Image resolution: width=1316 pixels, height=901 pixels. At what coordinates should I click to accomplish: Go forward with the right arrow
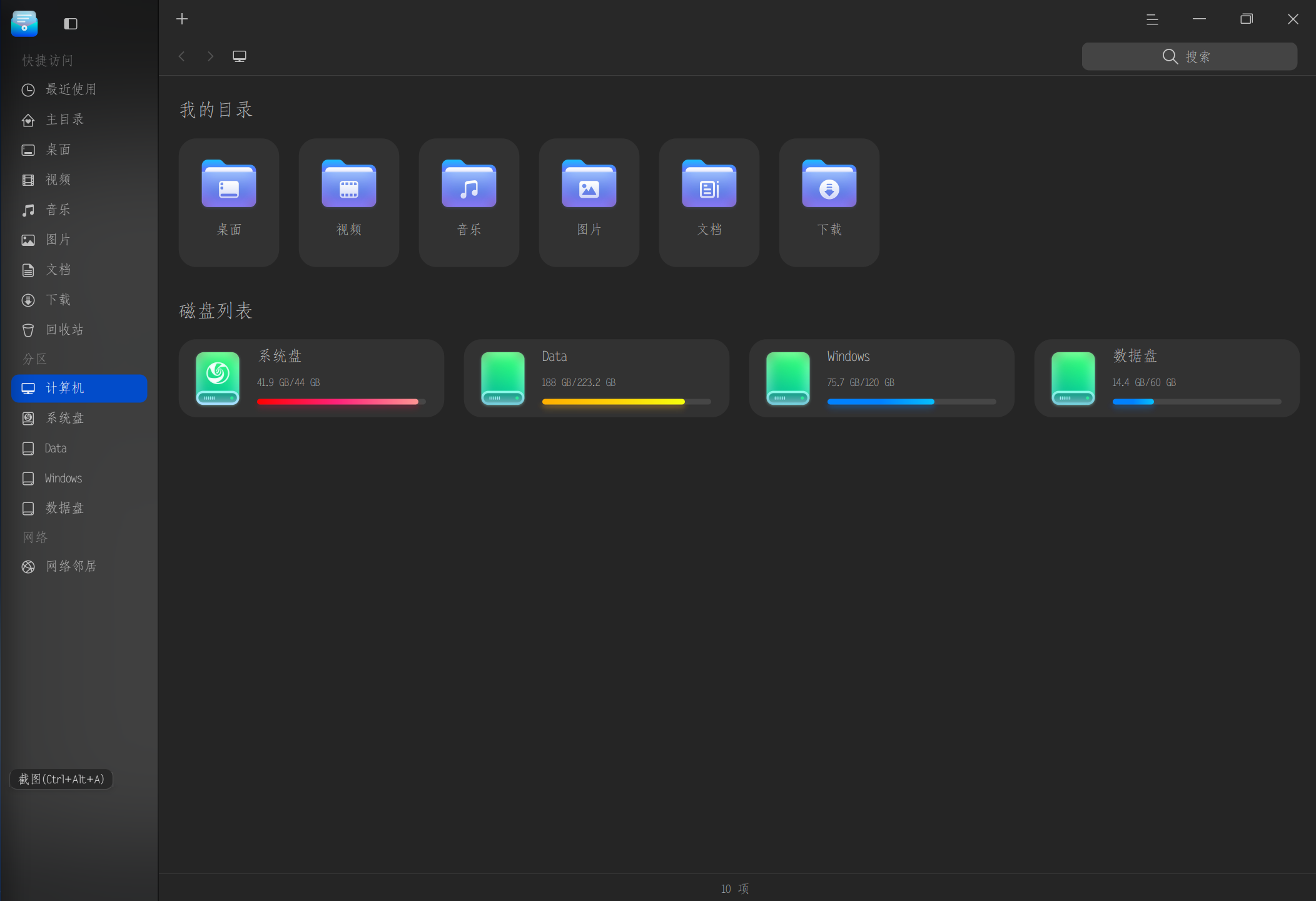210,56
